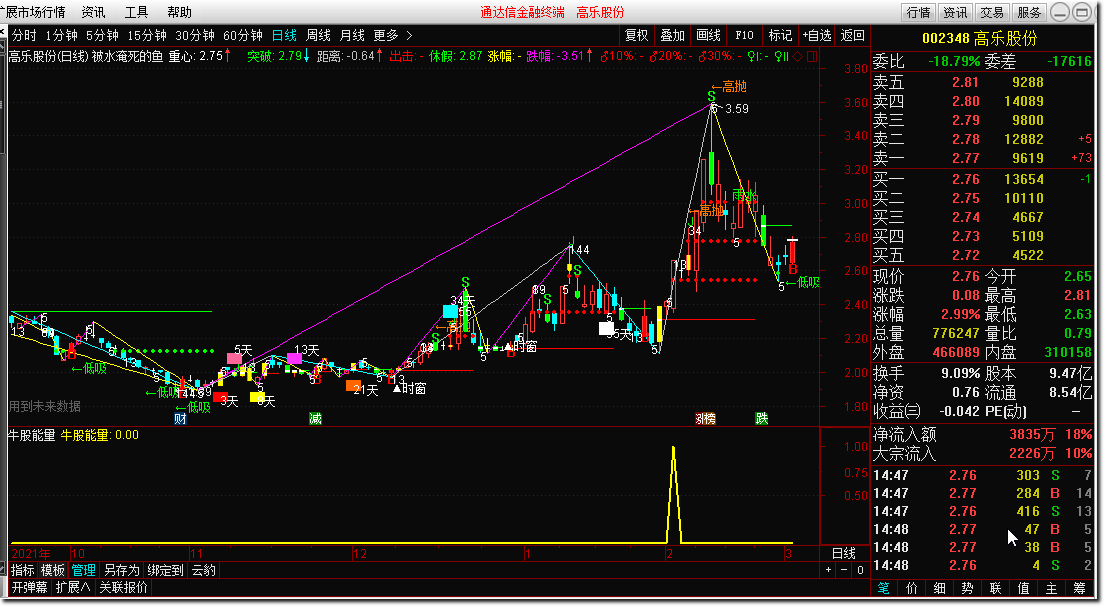Click the split-pane icon in indicator header
The height and width of the screenshot is (607, 1106).
[x=812, y=56]
